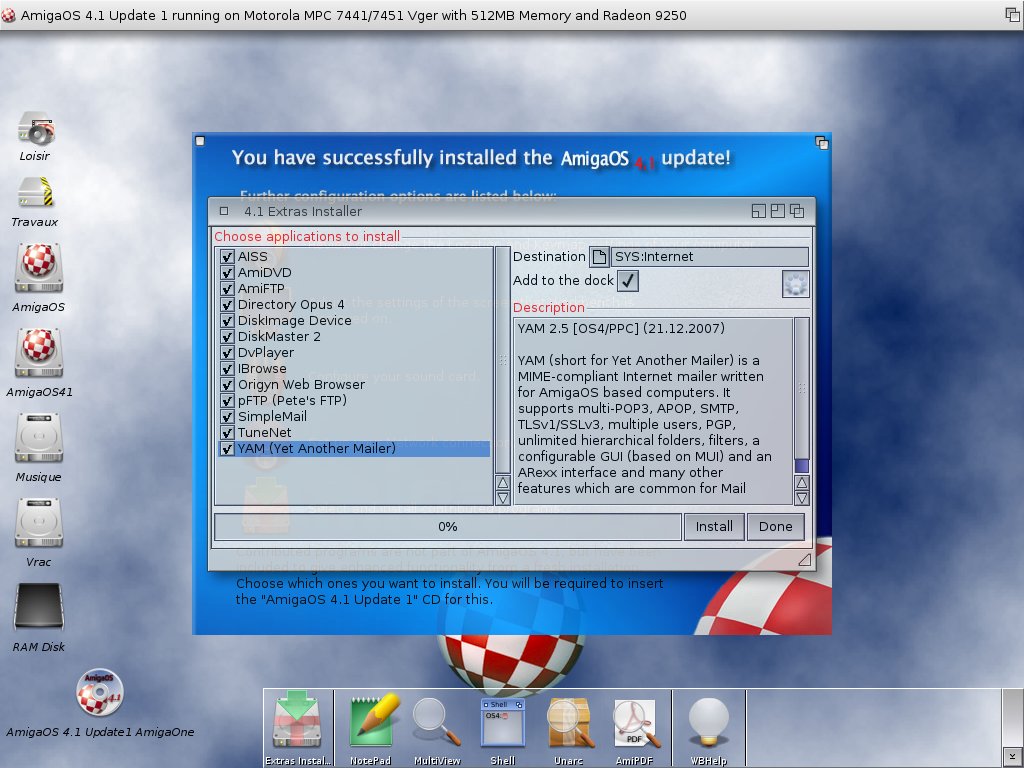Click the resize gadget of Extras Installer

pyautogui.click(x=805, y=560)
